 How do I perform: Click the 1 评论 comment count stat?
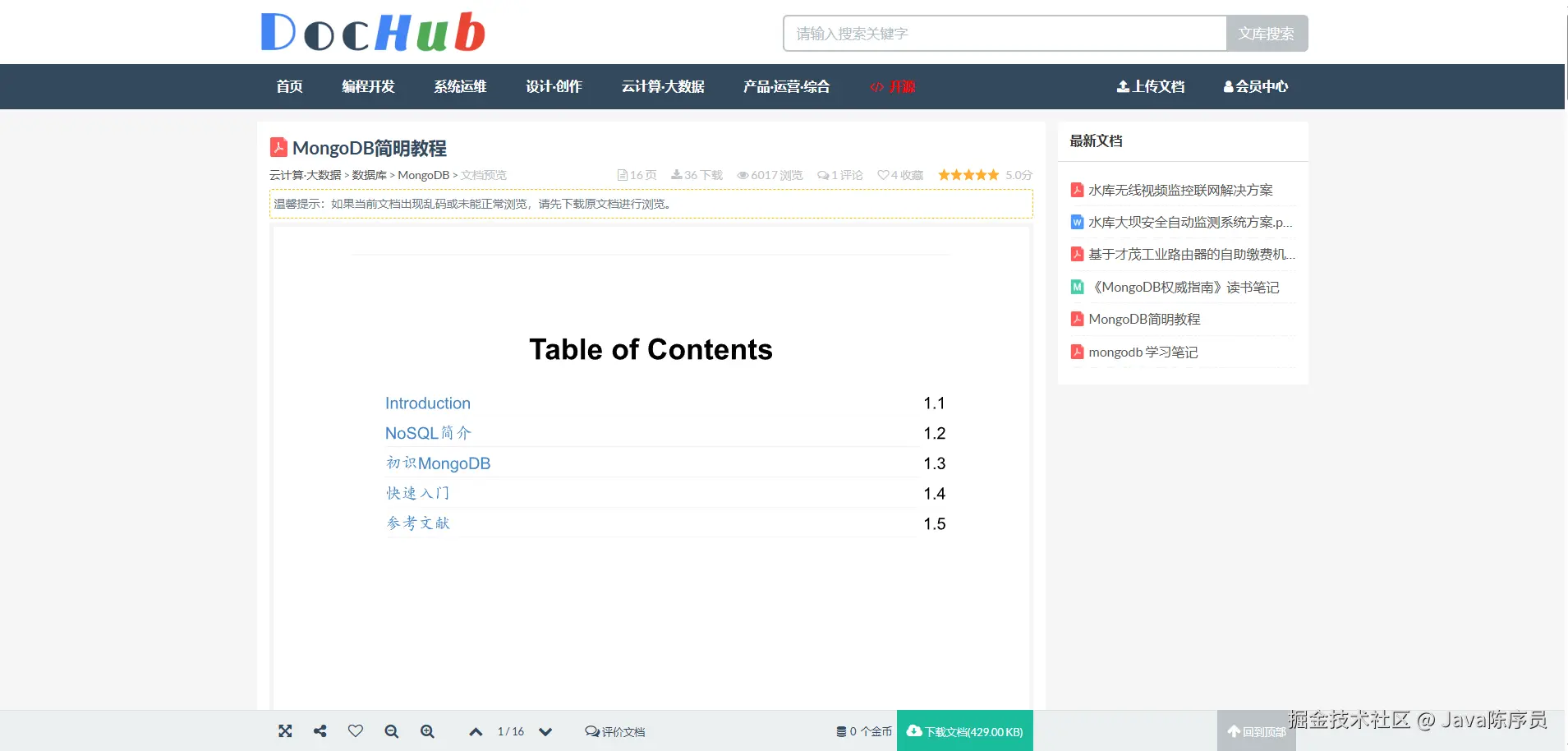(x=839, y=175)
